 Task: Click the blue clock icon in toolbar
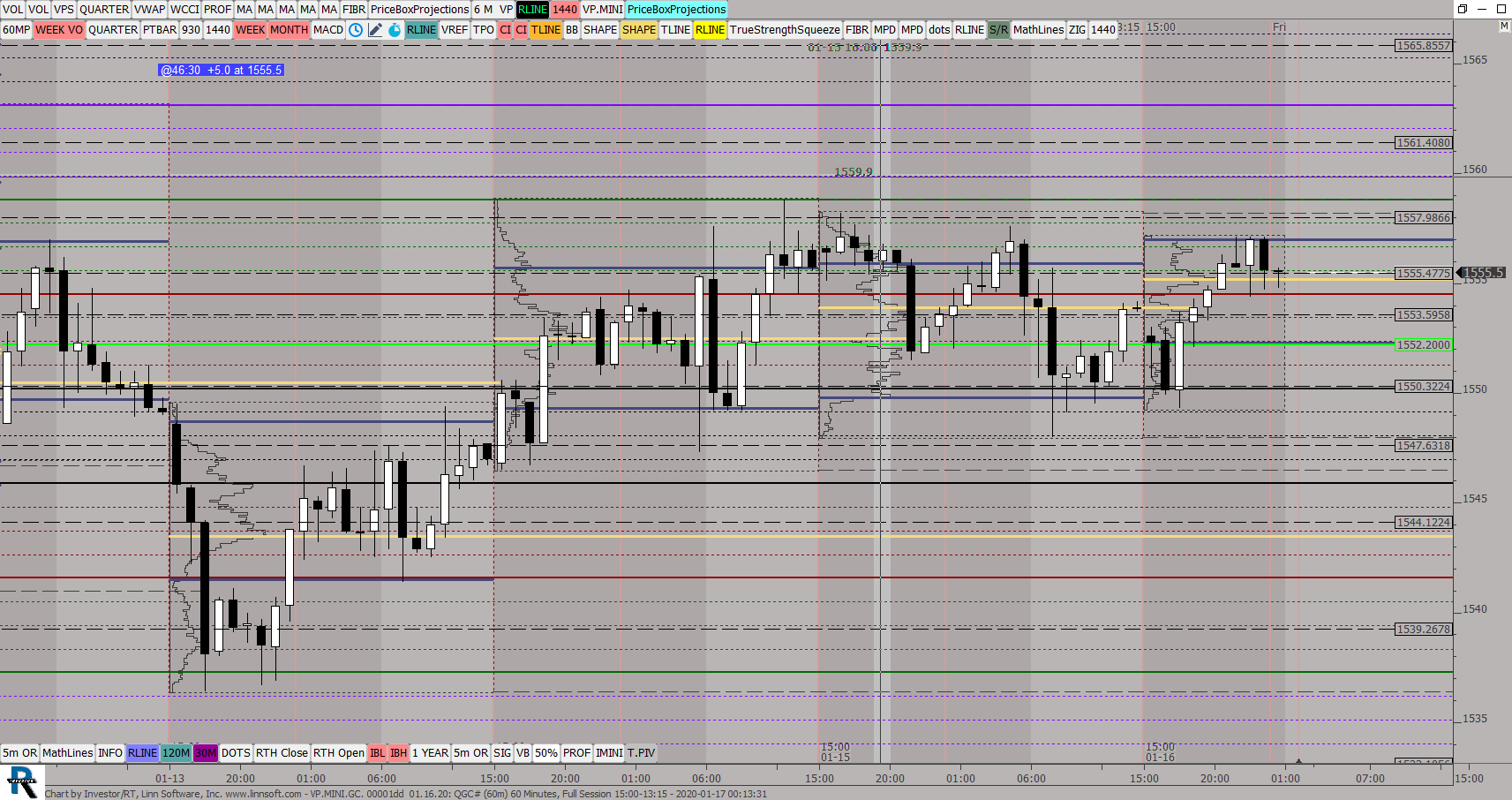(356, 30)
